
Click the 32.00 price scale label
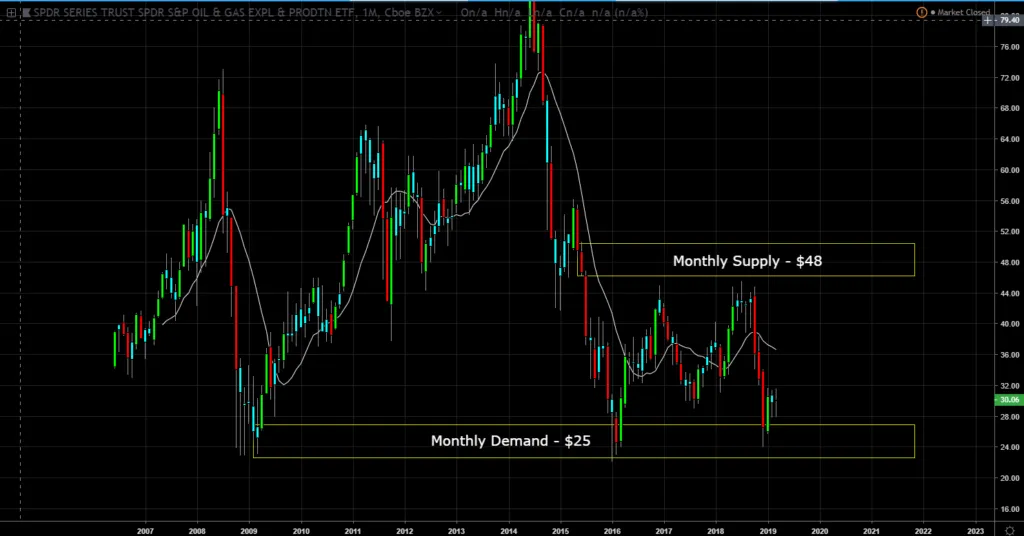[x=1009, y=386]
